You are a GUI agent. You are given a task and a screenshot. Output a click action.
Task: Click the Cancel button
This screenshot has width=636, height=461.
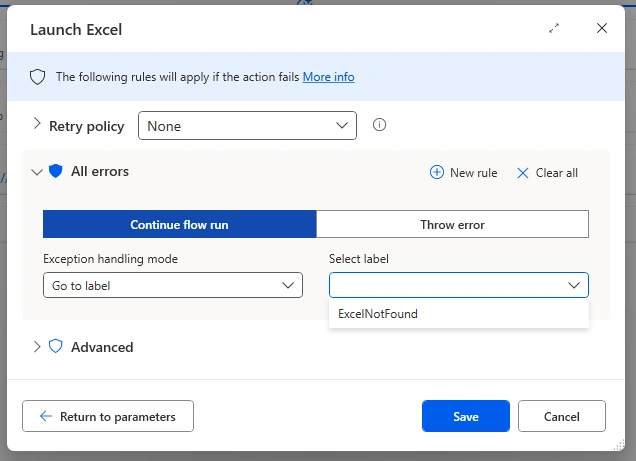coord(562,416)
